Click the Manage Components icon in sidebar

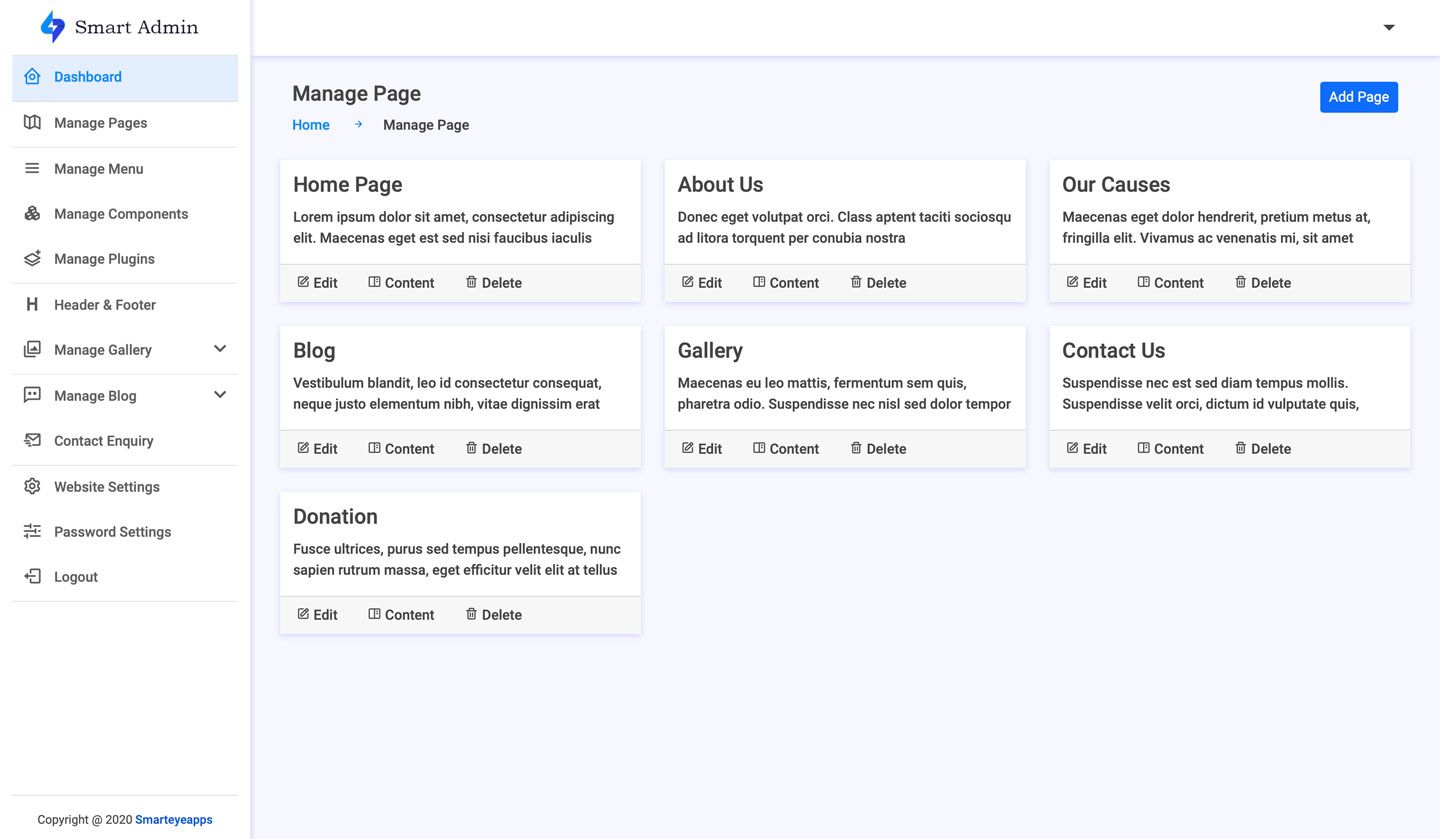(x=32, y=213)
